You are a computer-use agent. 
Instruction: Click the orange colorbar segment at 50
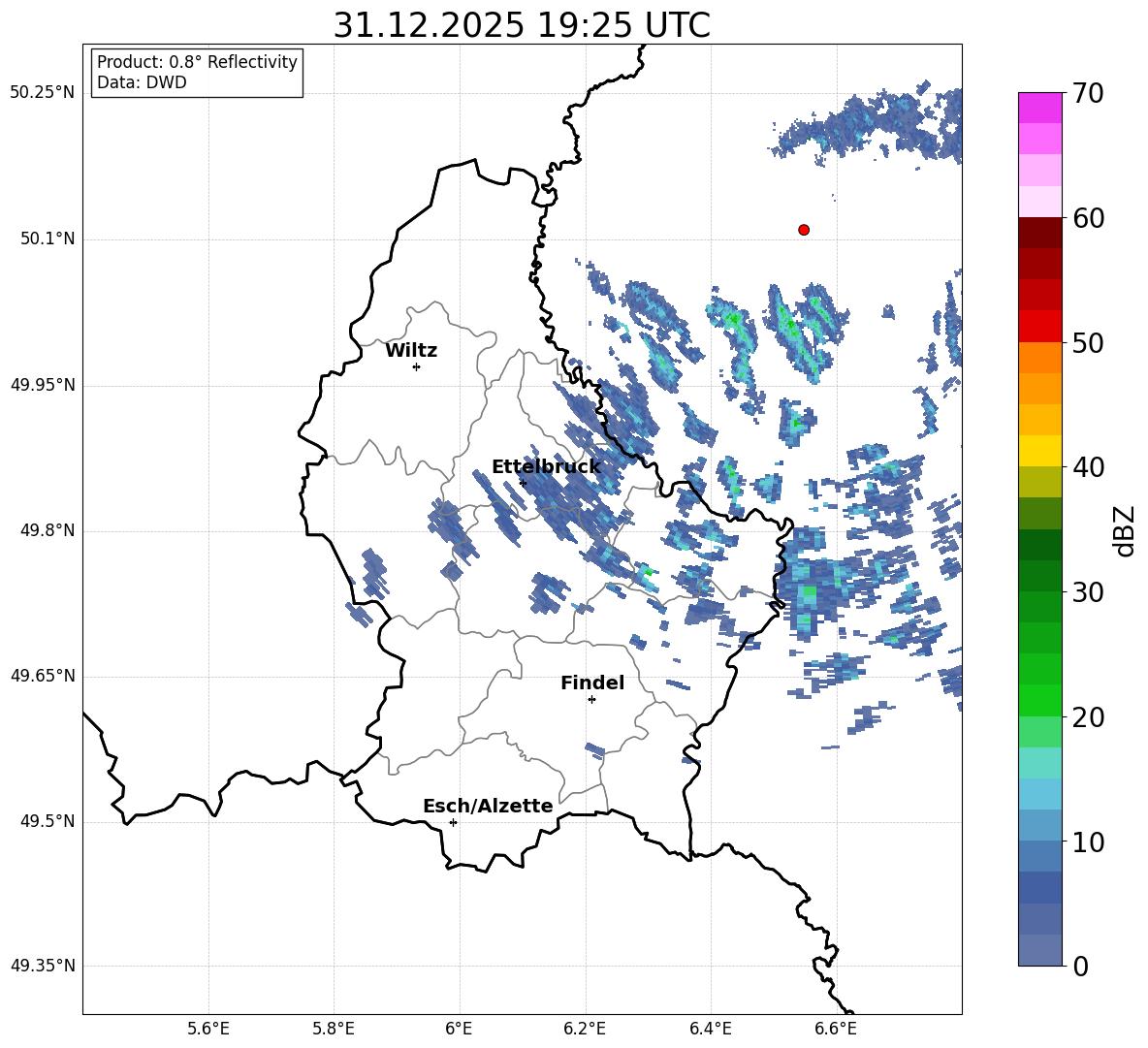point(1040,357)
